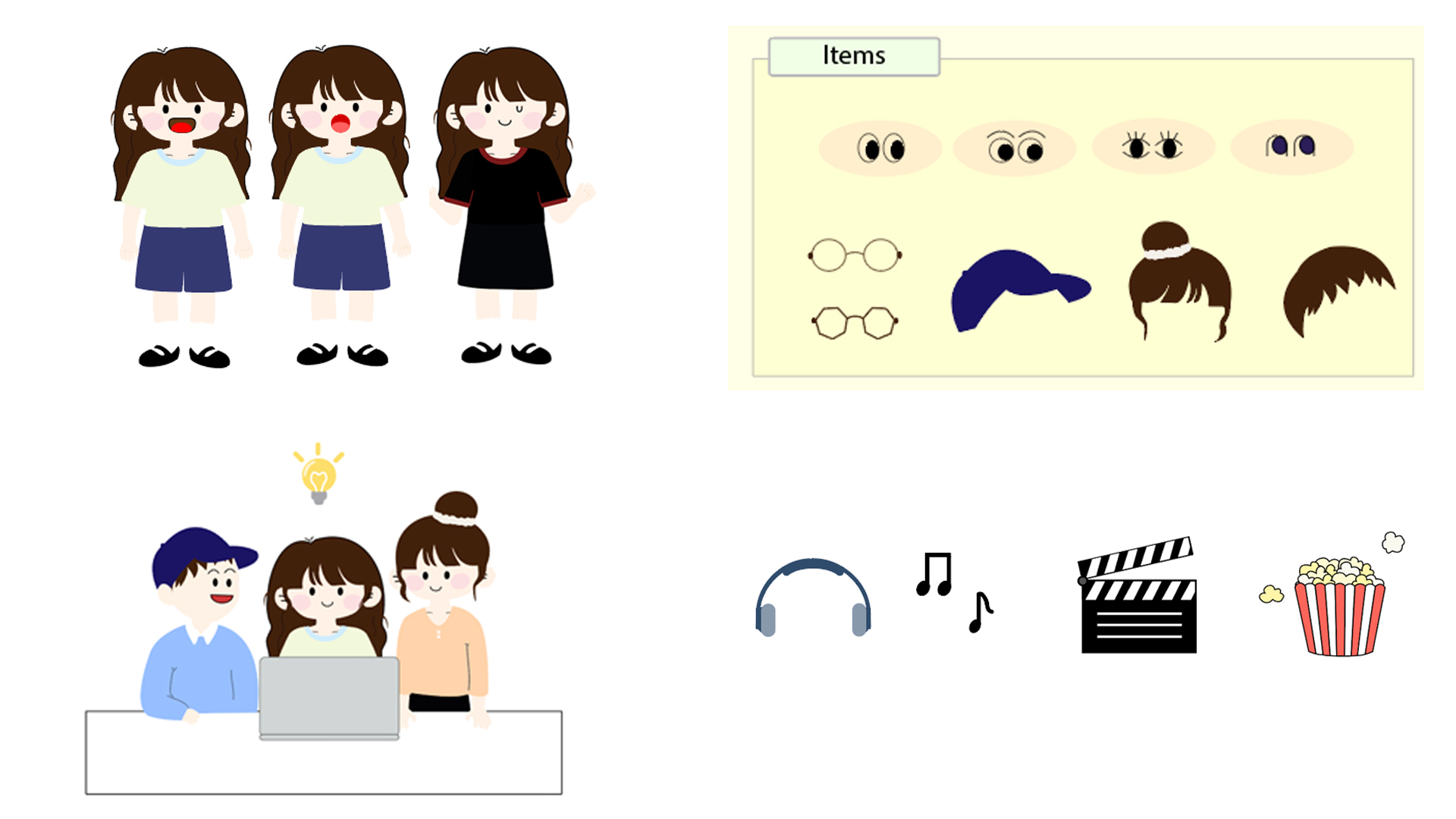This screenshot has height=819, width=1456.
Task: Click the gray laptop on the desk
Action: pos(329,698)
